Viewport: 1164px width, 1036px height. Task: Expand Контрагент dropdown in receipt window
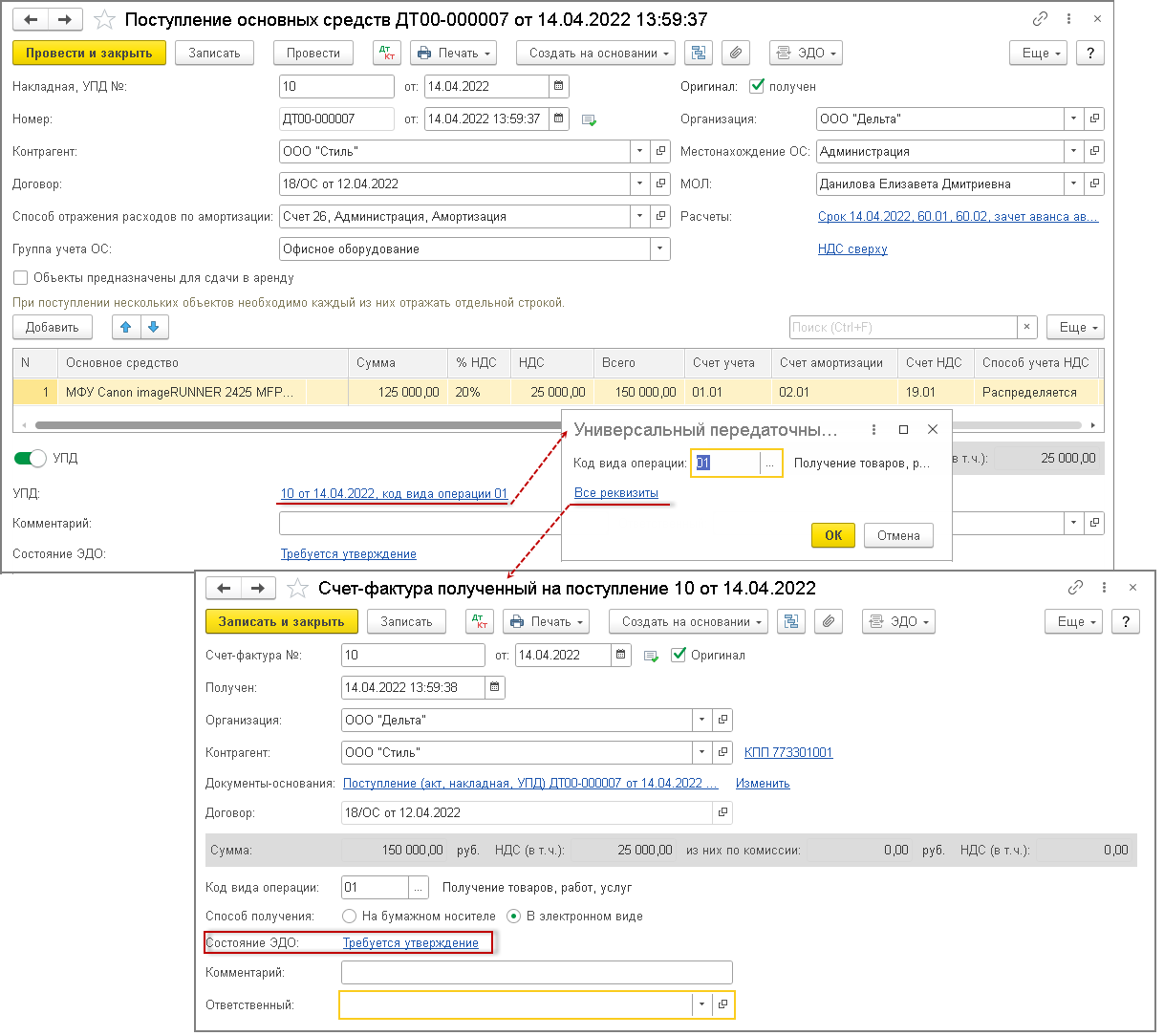point(639,152)
